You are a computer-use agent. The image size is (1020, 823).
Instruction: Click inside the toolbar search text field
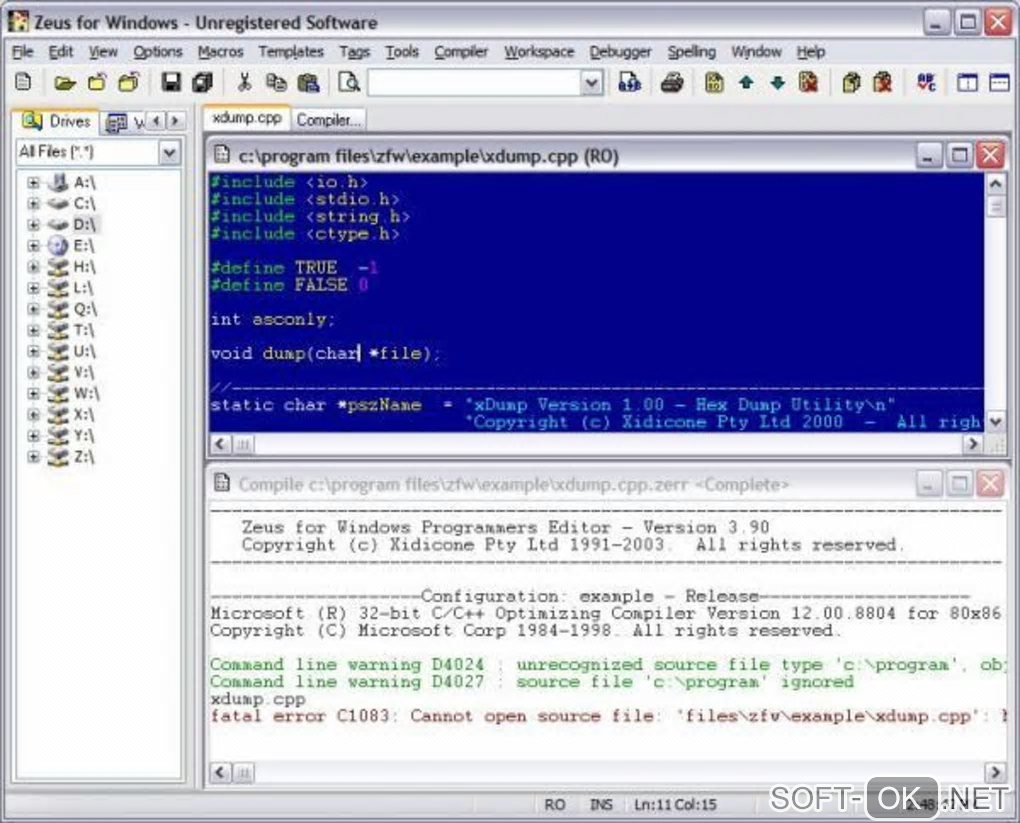pyautogui.click(x=475, y=83)
